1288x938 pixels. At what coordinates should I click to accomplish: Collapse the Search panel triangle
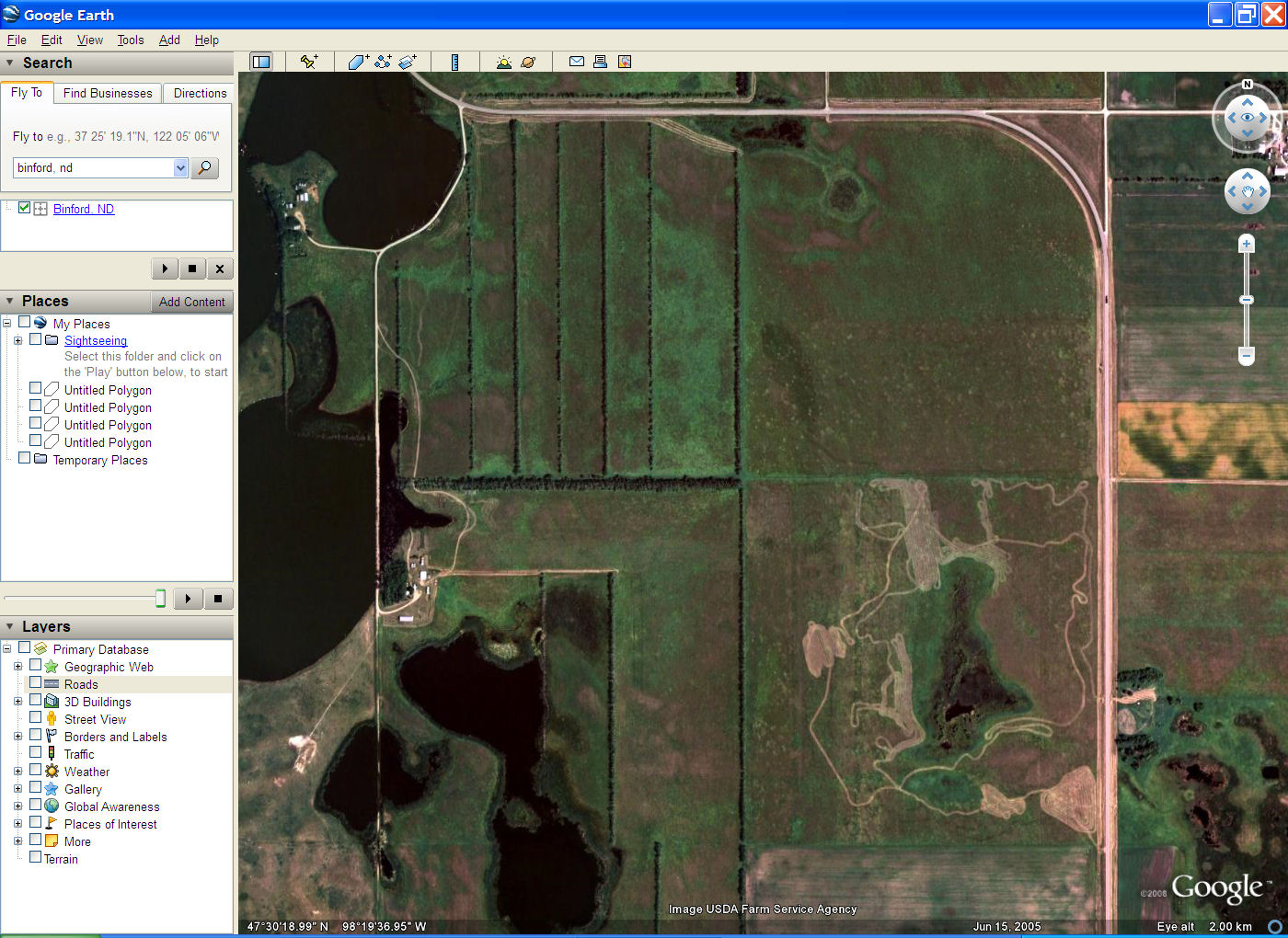[10, 63]
